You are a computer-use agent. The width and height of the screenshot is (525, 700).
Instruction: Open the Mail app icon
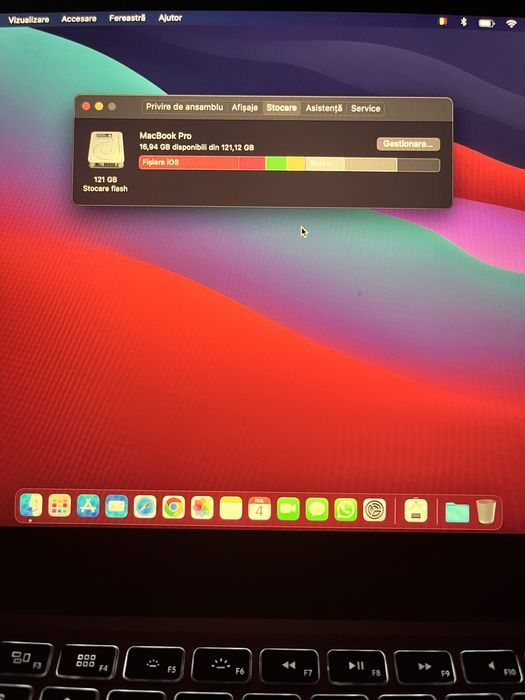coord(117,506)
